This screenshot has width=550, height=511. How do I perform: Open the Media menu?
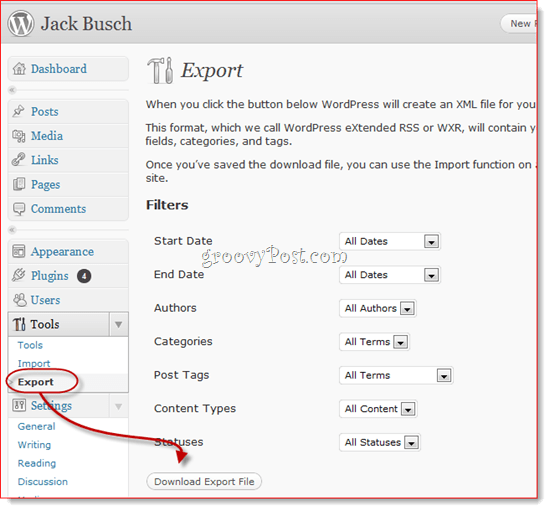(x=68, y=136)
